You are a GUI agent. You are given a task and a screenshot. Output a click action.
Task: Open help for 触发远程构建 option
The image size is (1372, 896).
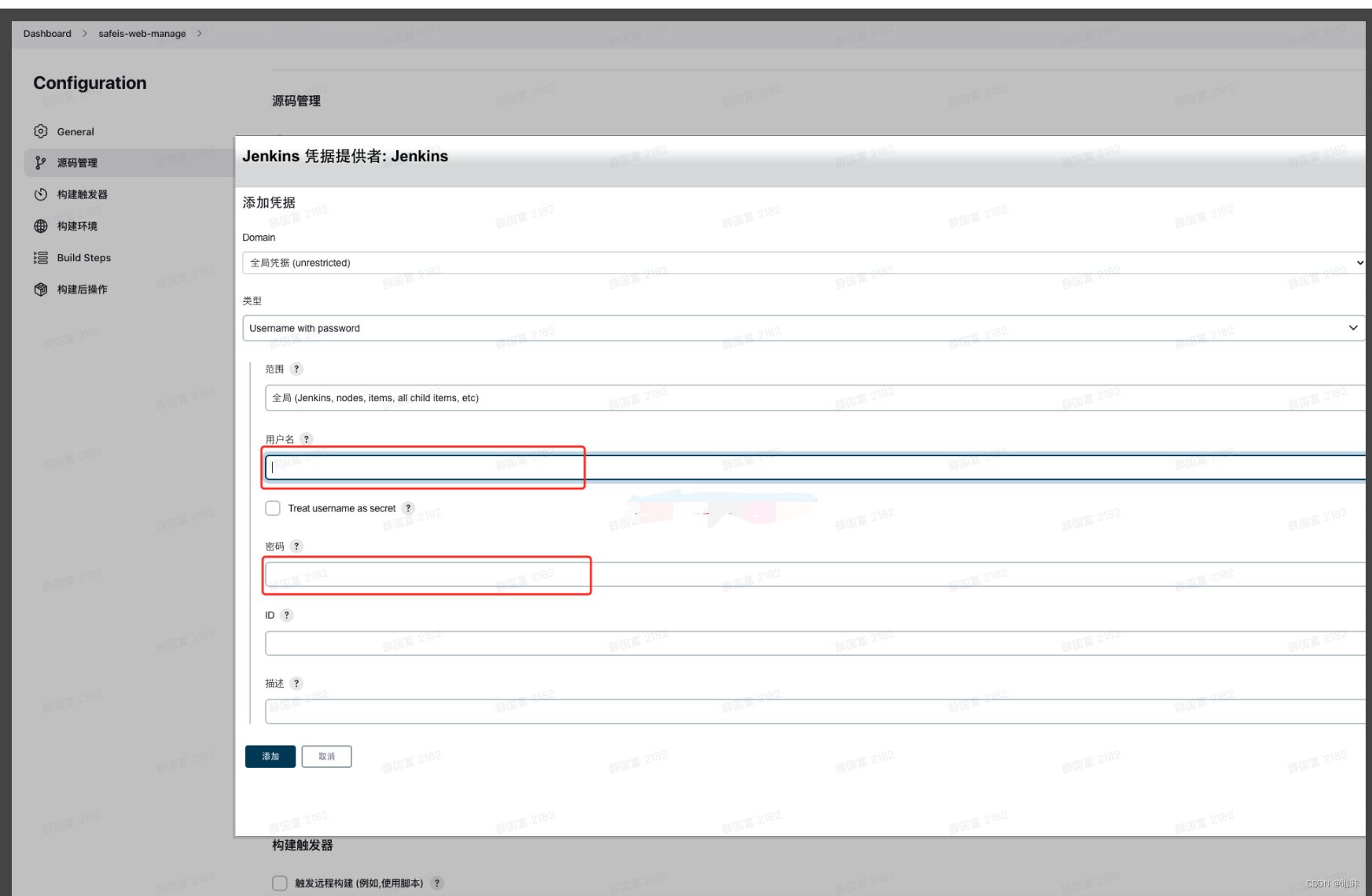(x=438, y=883)
